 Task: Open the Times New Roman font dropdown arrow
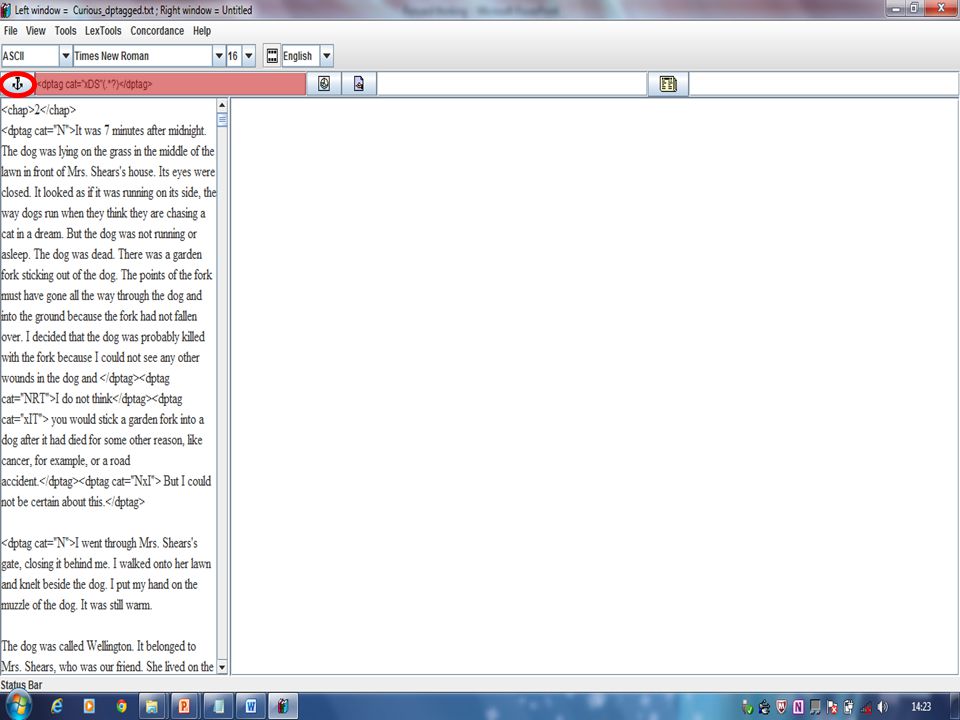coord(219,56)
